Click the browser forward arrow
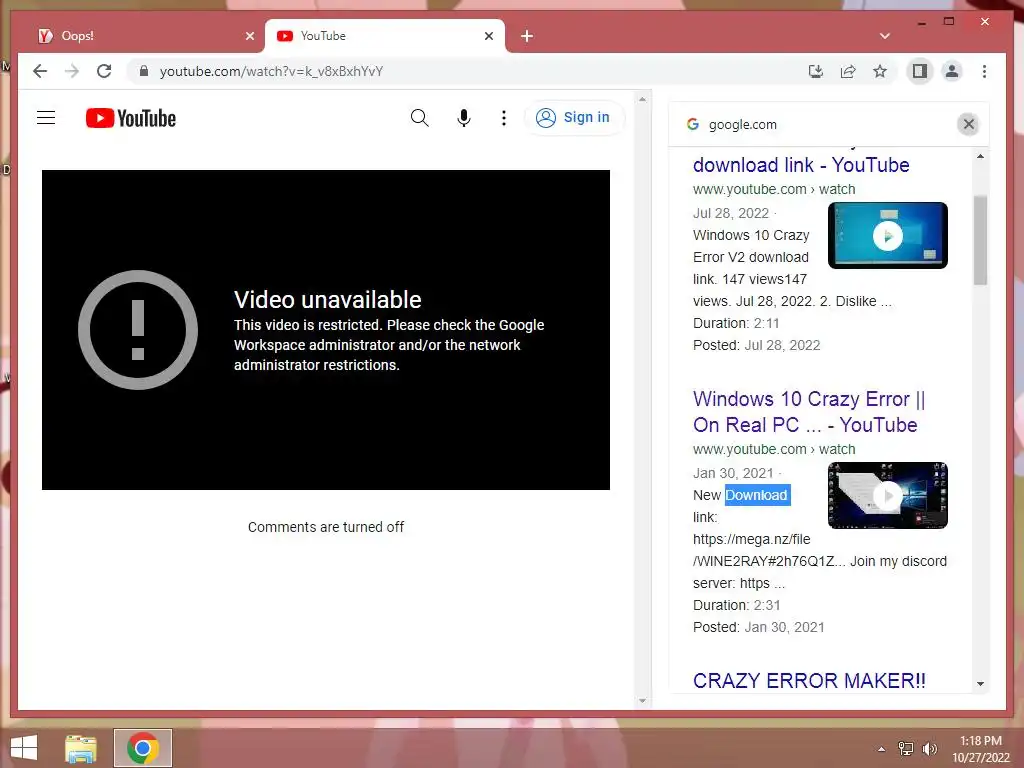This screenshot has width=1024, height=768. pos(72,71)
